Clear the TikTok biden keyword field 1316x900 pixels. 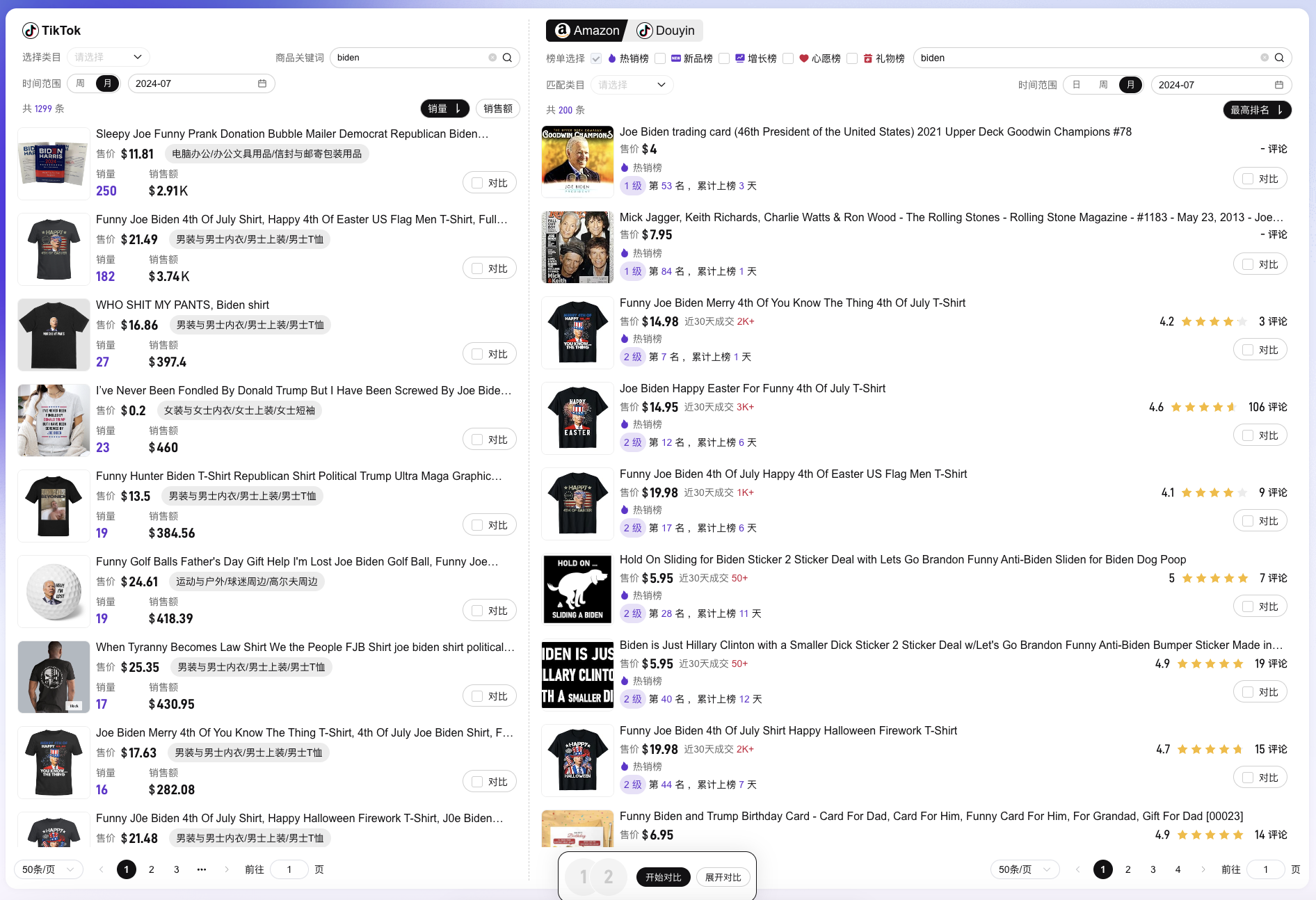point(492,58)
